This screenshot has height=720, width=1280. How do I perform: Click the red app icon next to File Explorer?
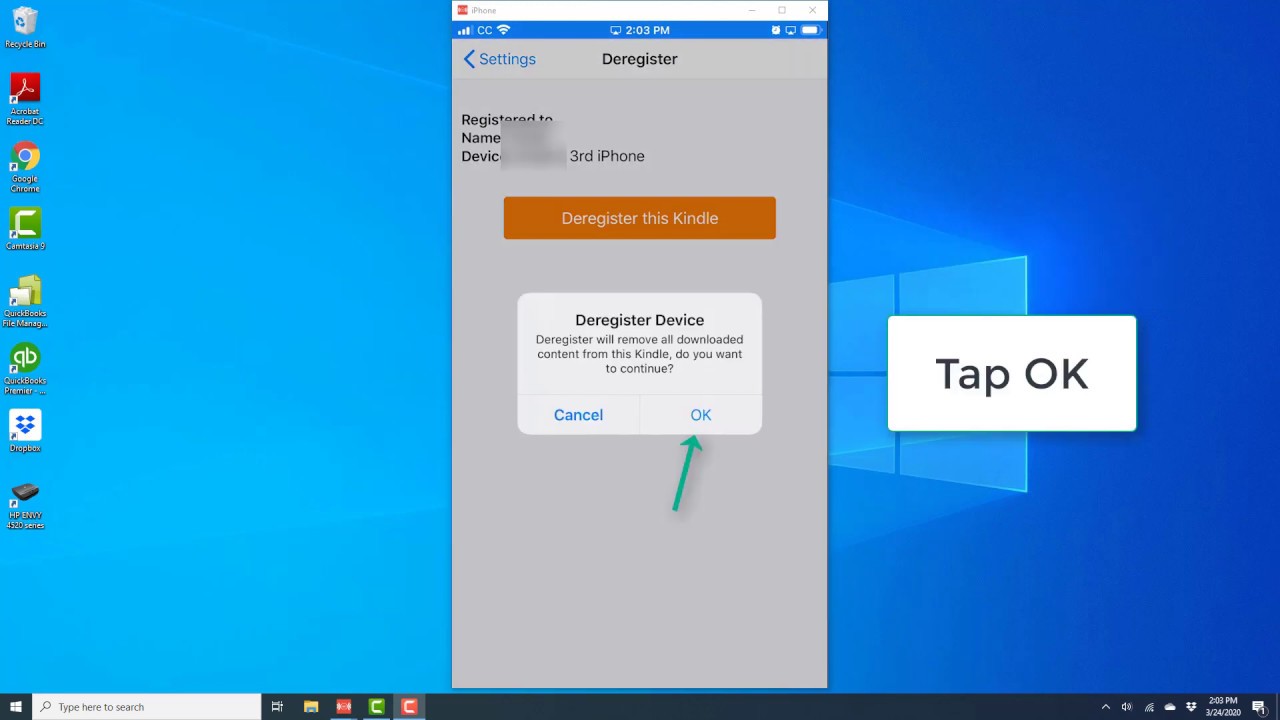(x=344, y=707)
